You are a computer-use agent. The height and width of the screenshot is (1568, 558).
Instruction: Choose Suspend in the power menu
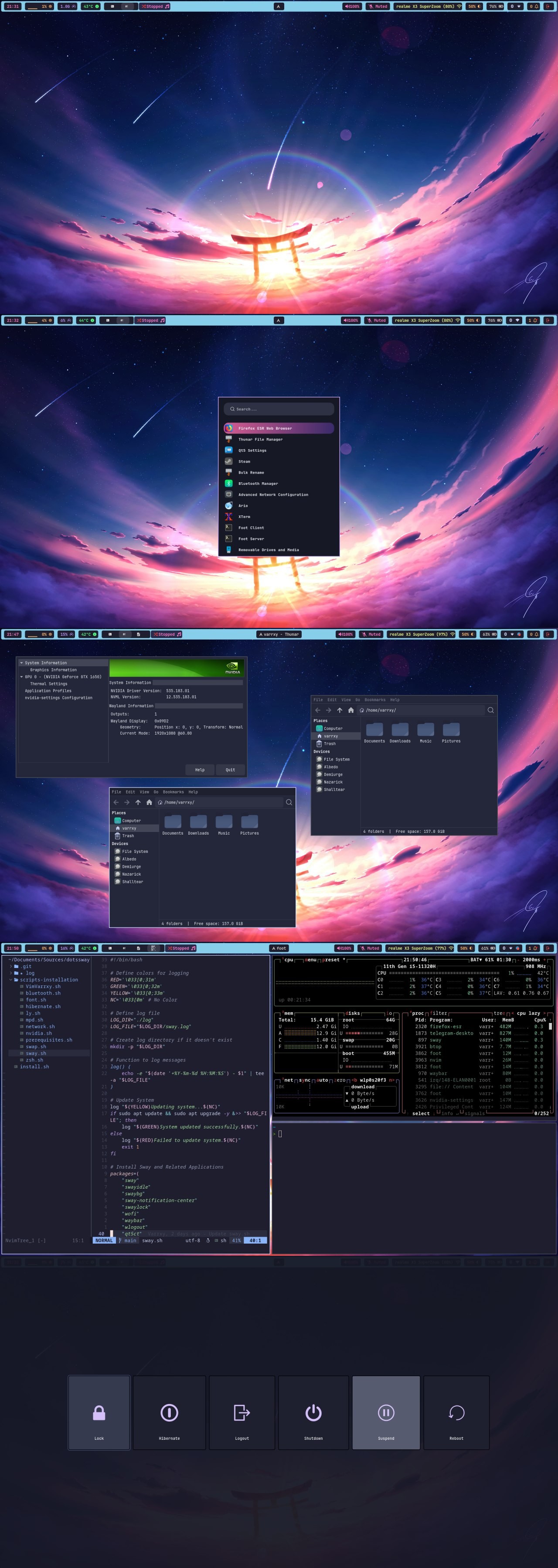click(x=386, y=1412)
